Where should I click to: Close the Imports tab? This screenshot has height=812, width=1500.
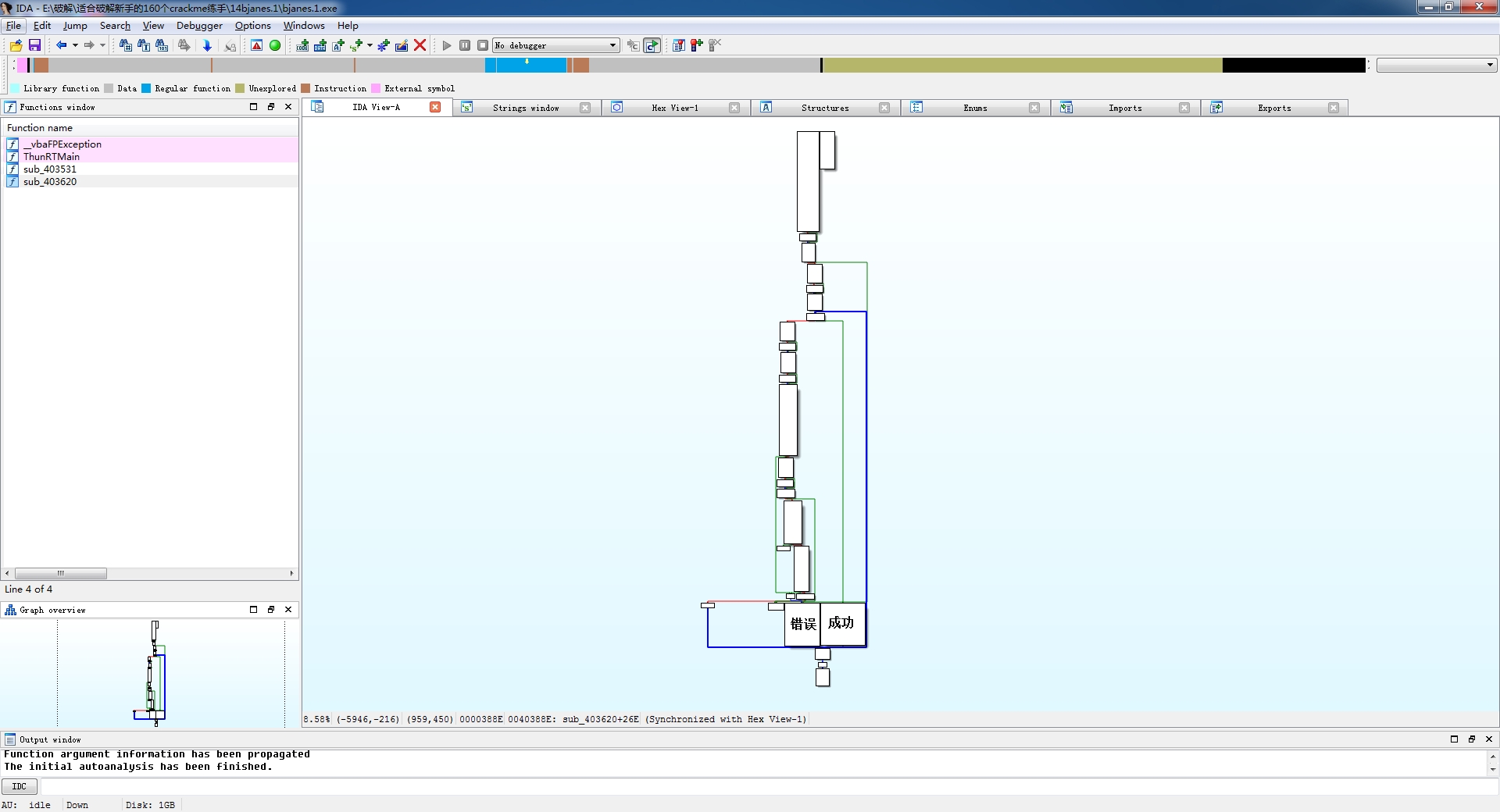(x=1184, y=108)
